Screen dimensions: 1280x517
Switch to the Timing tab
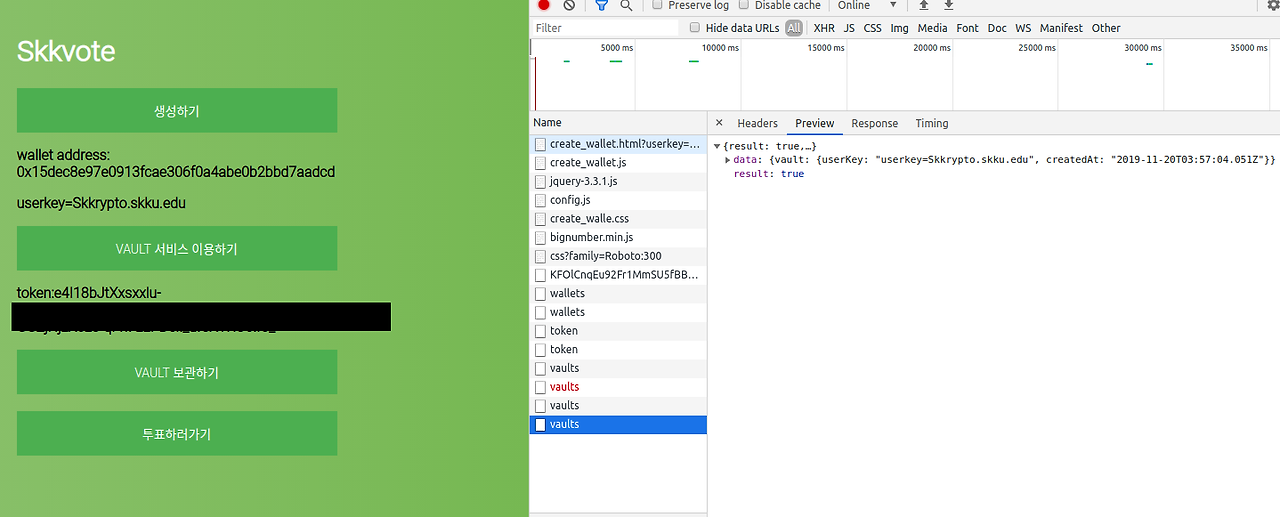(x=932, y=123)
